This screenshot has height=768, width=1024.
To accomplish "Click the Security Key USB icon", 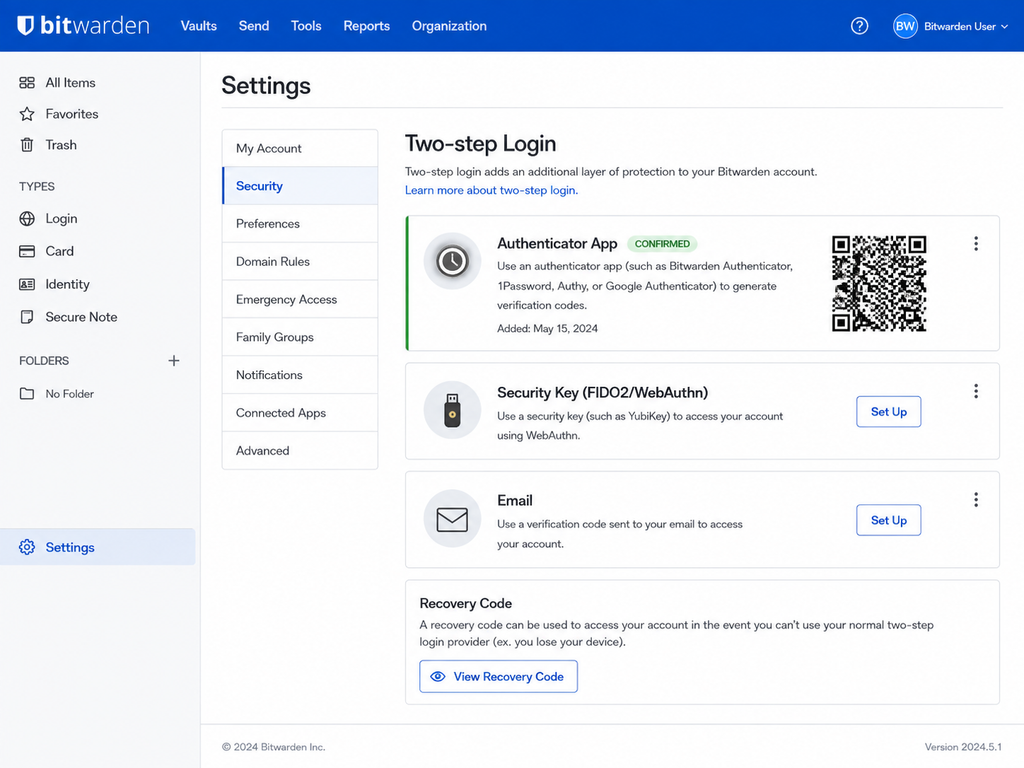I will (452, 410).
